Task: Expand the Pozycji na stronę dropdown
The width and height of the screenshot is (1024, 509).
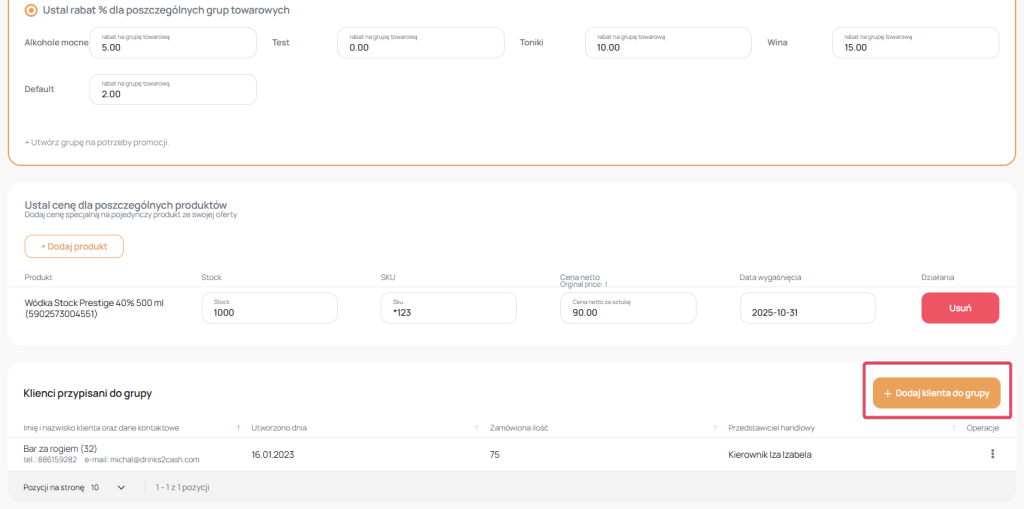Action: click(x=110, y=487)
